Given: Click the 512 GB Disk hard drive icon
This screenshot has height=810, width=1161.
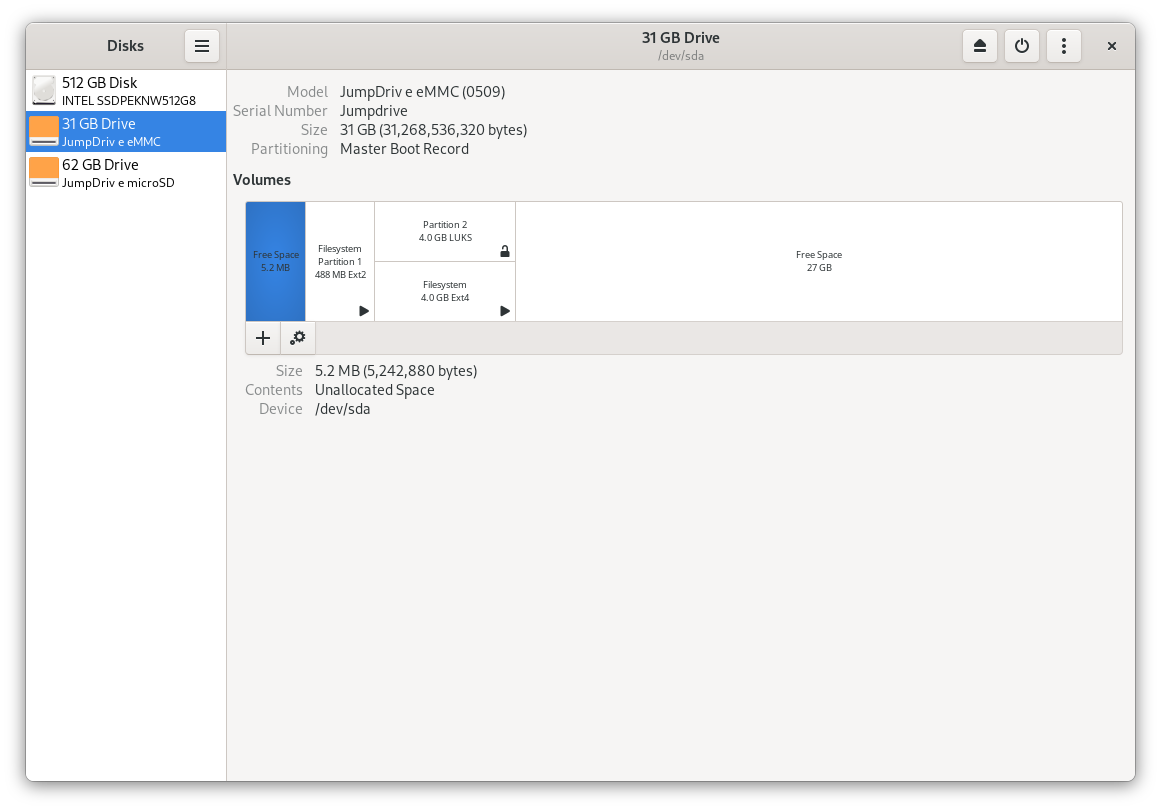Looking at the screenshot, I should (44, 90).
